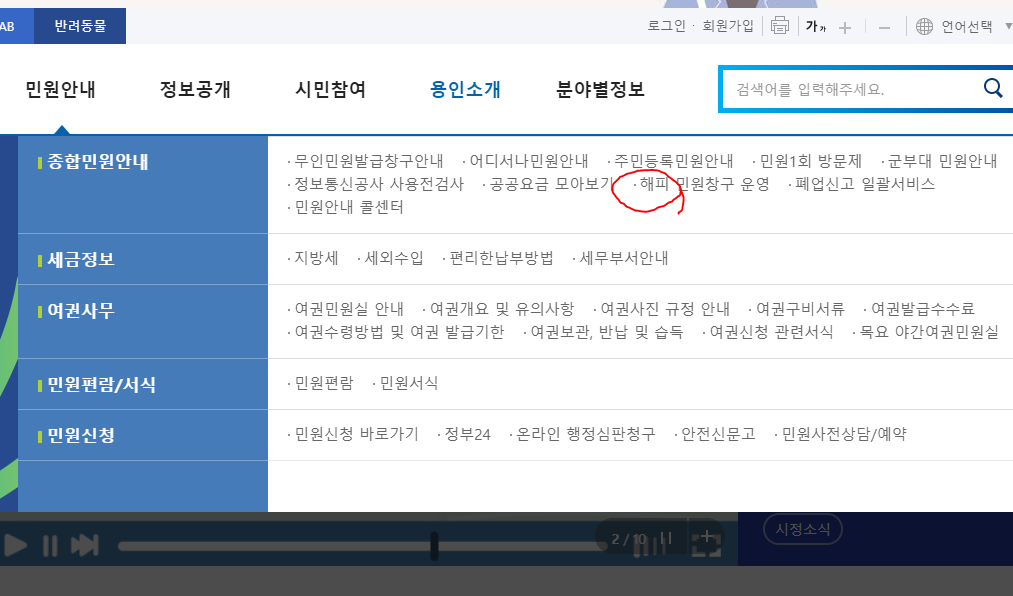Click the magnifier search icon

click(x=992, y=88)
